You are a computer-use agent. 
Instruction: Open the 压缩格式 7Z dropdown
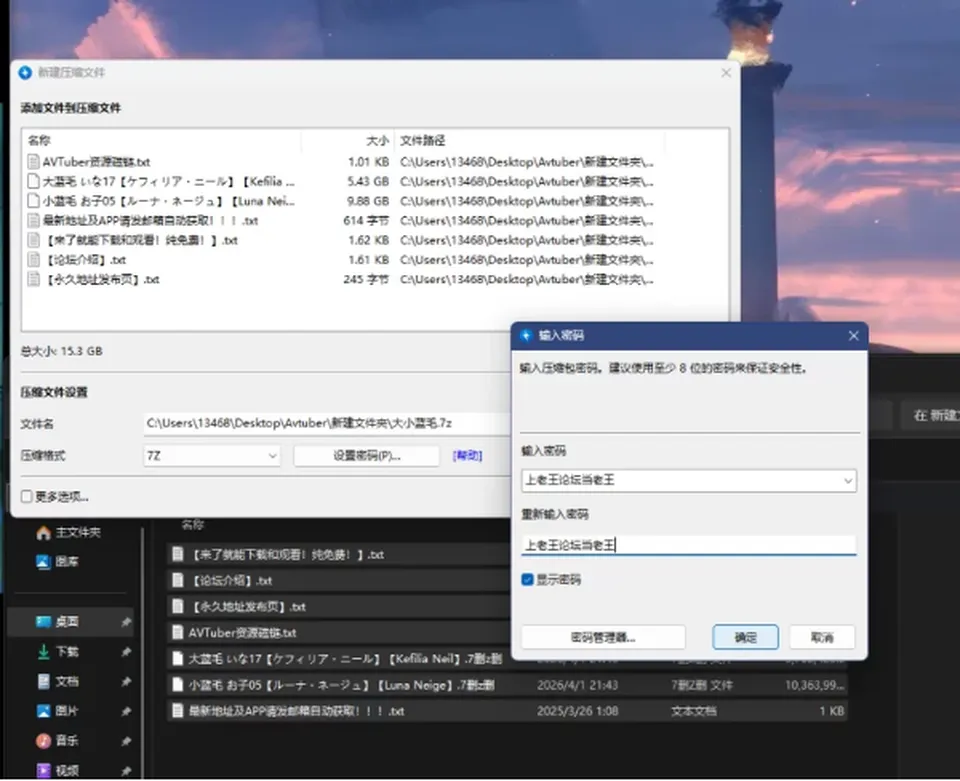coord(212,455)
